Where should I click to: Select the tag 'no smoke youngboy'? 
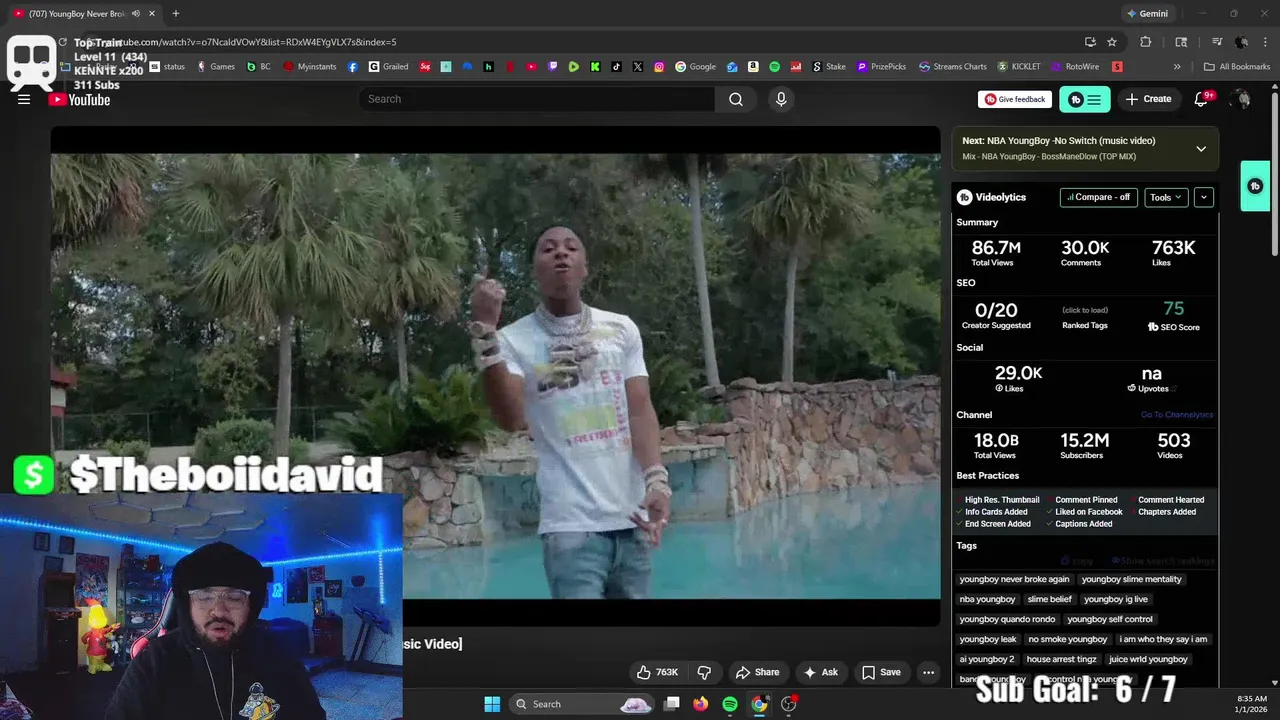click(1067, 639)
